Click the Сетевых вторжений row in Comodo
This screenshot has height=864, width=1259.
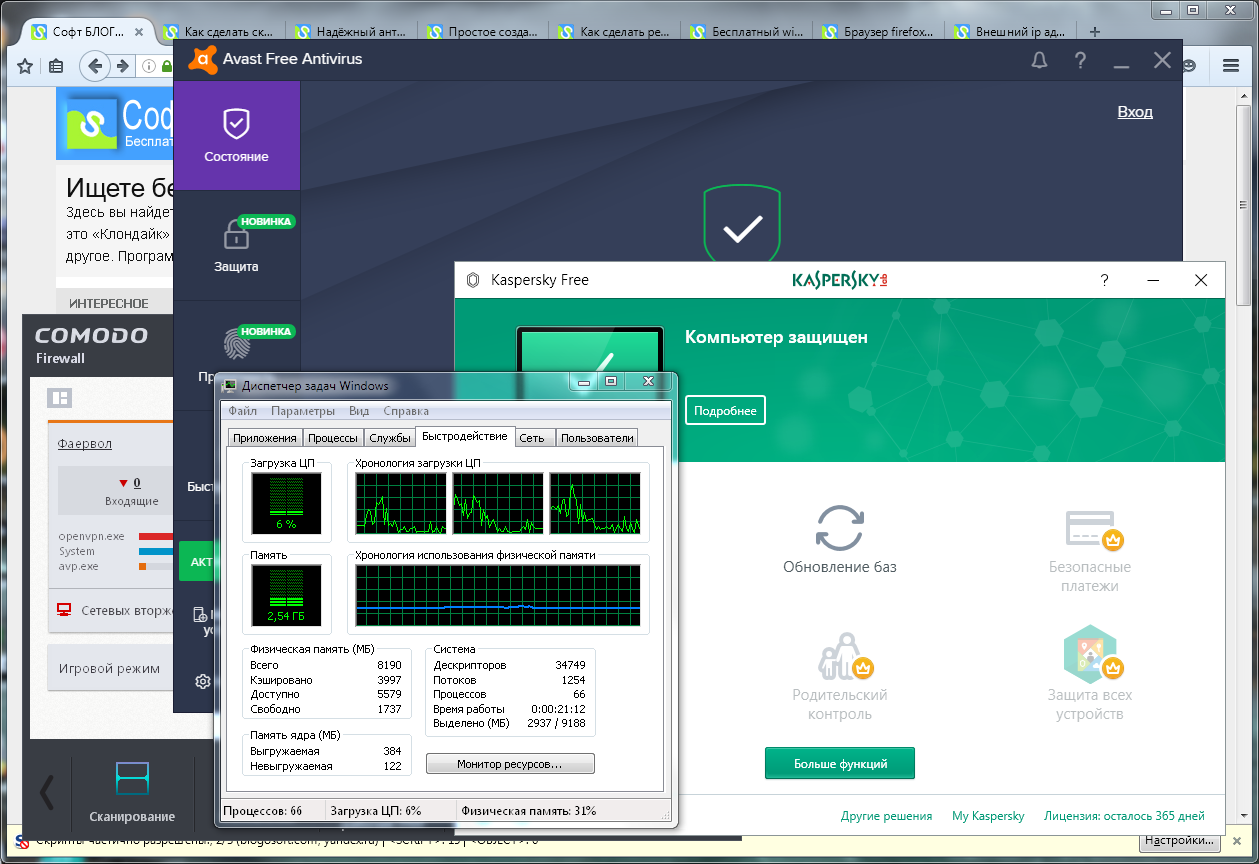(112, 610)
